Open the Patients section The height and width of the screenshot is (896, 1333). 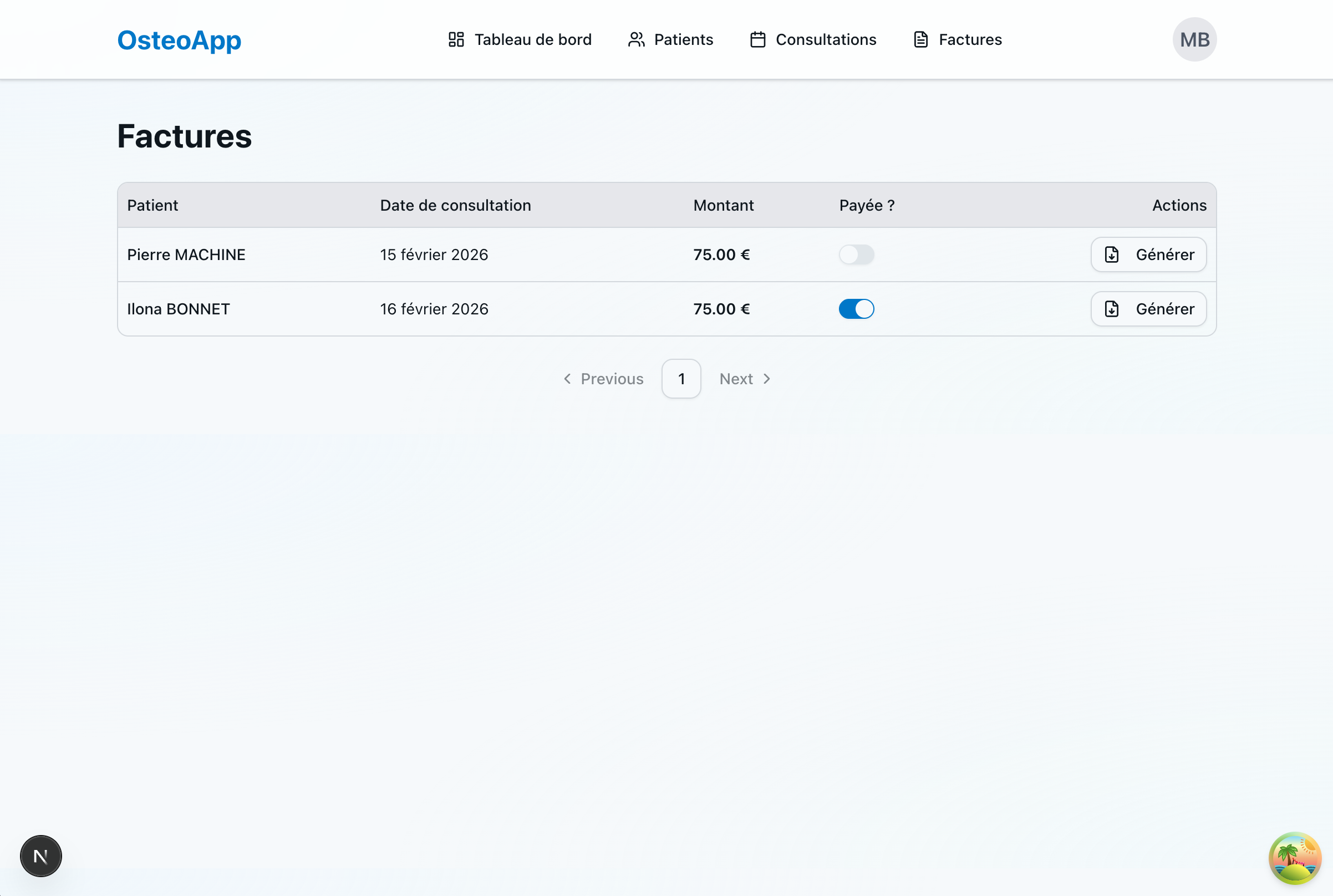tap(683, 39)
